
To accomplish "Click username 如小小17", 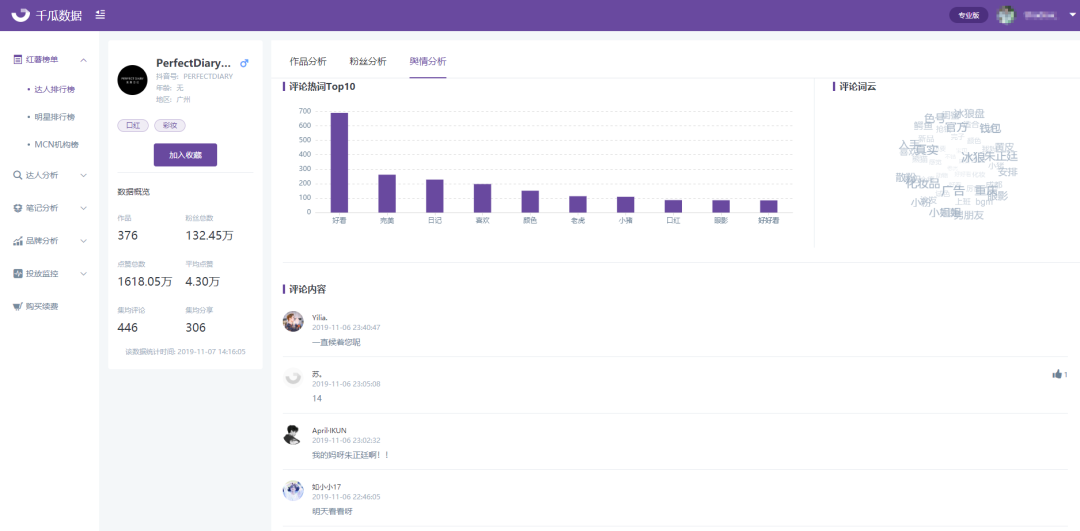I will [326, 487].
